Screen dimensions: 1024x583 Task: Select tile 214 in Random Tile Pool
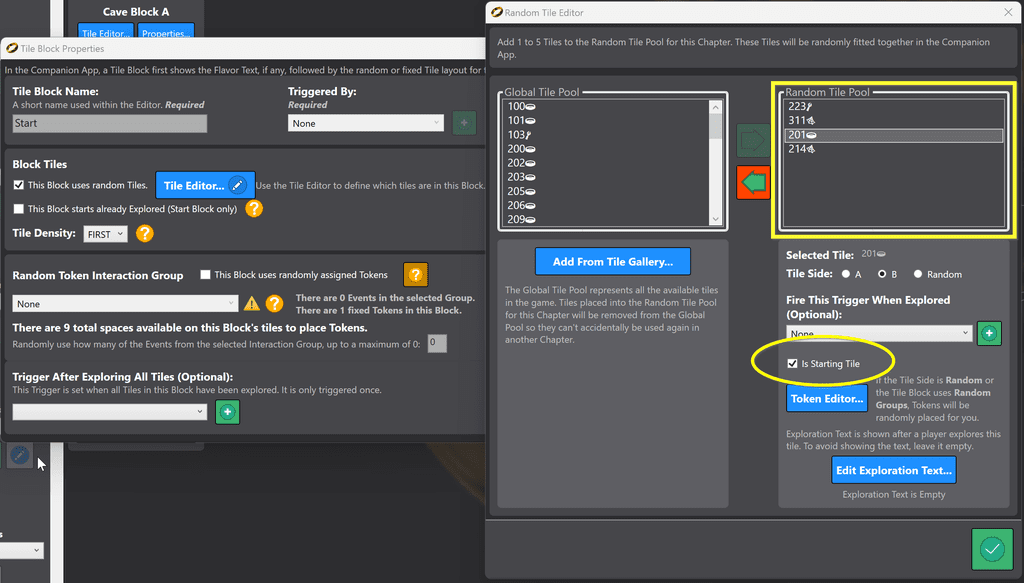tap(893, 149)
